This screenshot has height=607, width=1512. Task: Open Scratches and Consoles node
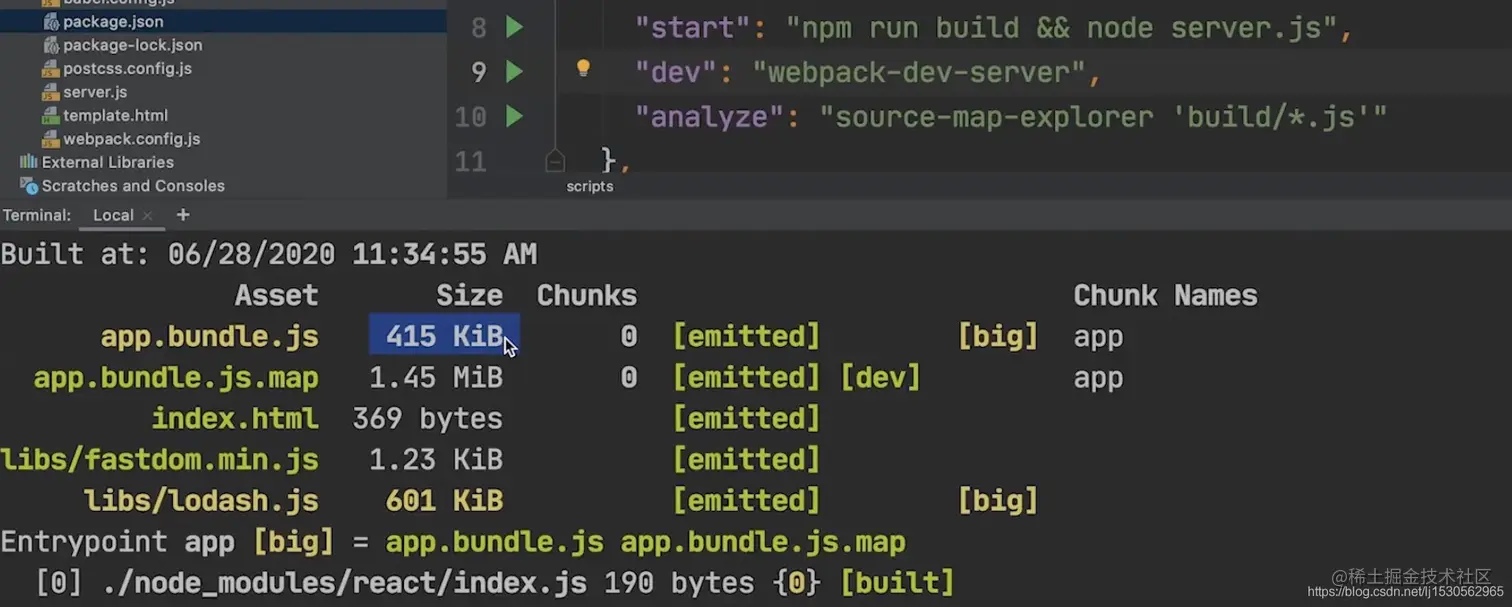[133, 185]
